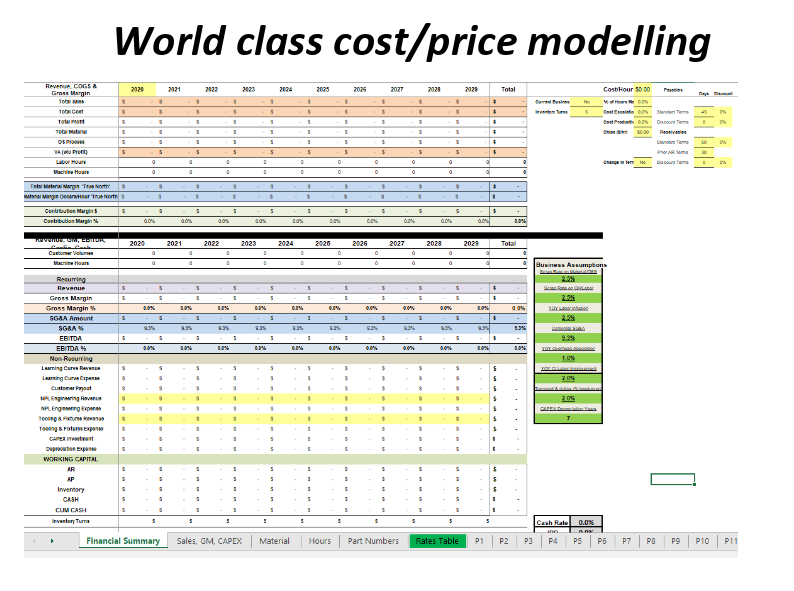The height and width of the screenshot is (591, 794).
Task: Select the Change in Terms 'No' cell
Action: (642, 162)
